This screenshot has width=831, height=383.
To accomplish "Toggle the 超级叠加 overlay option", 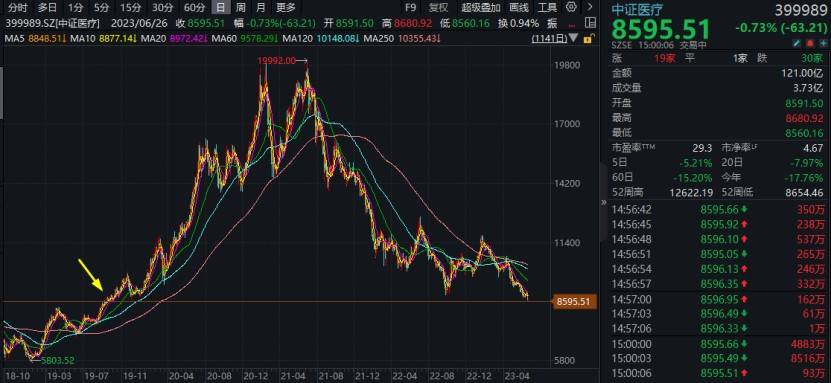I will coord(481,7).
